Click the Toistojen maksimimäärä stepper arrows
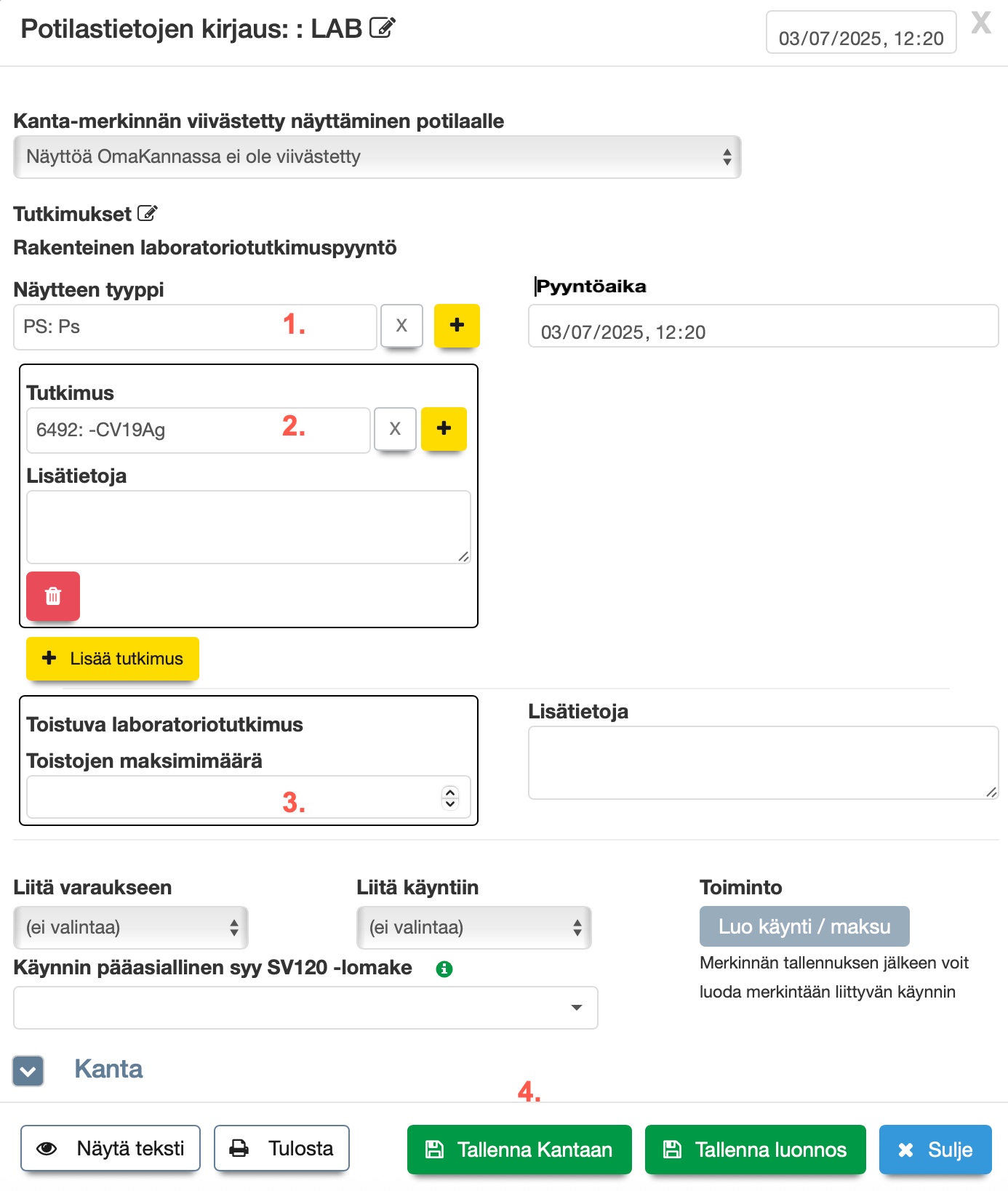 point(450,798)
